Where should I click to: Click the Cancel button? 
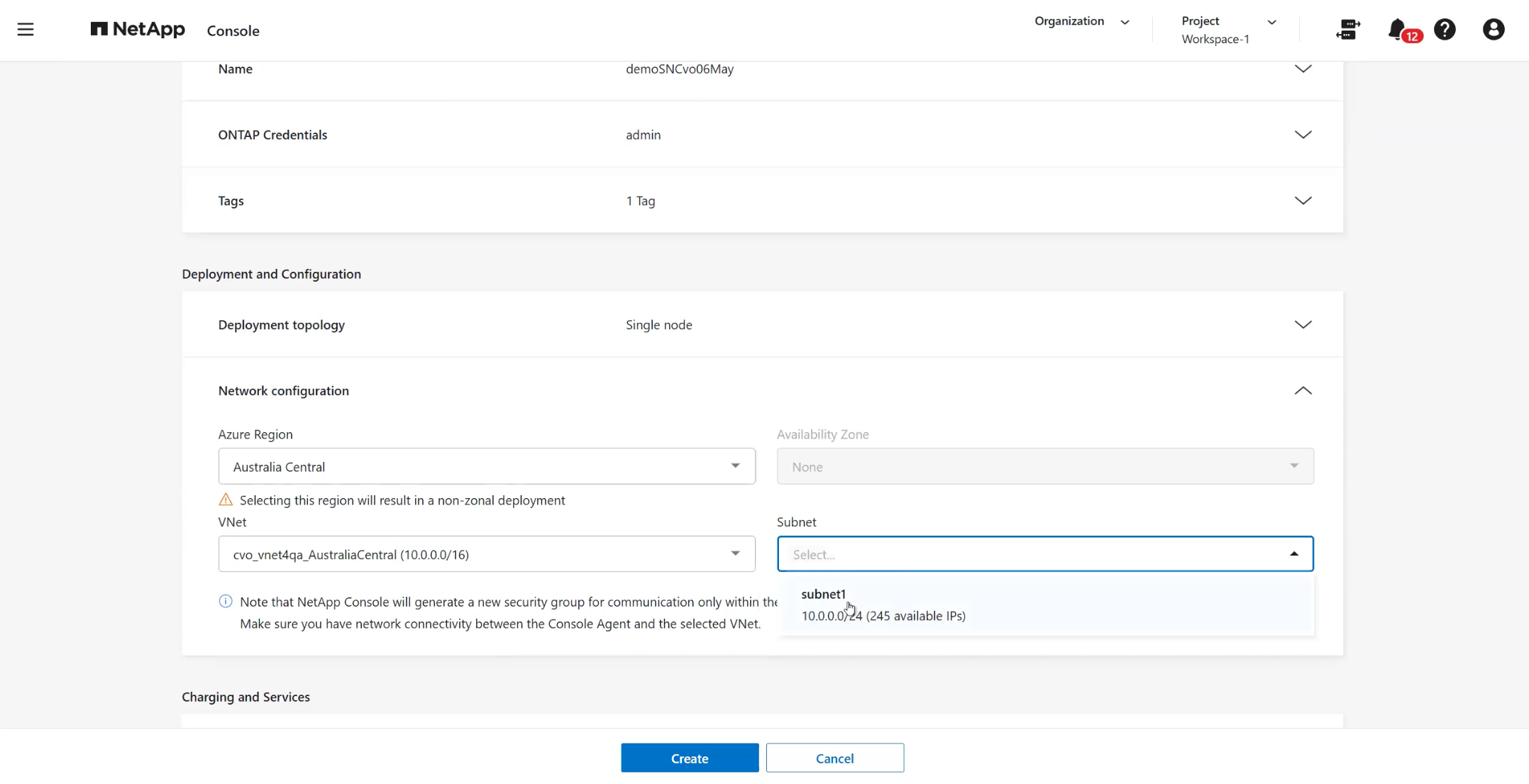tap(834, 758)
